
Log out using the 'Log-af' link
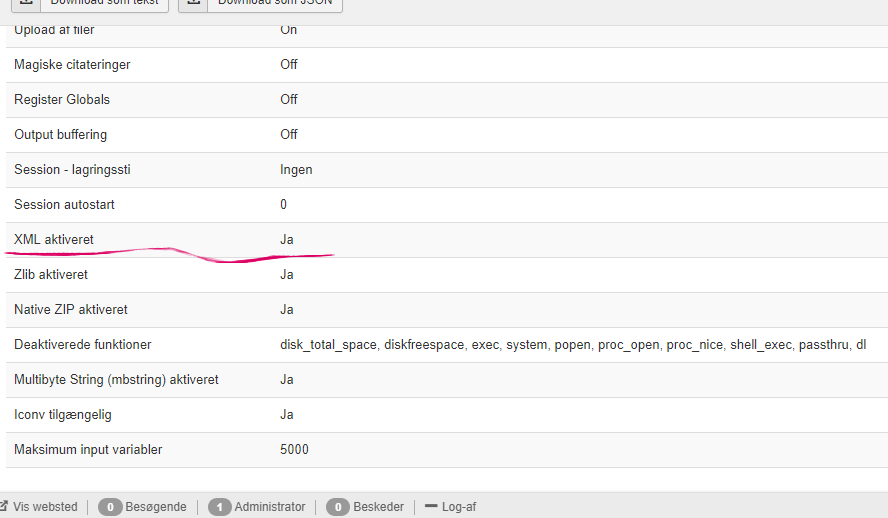coord(459,507)
